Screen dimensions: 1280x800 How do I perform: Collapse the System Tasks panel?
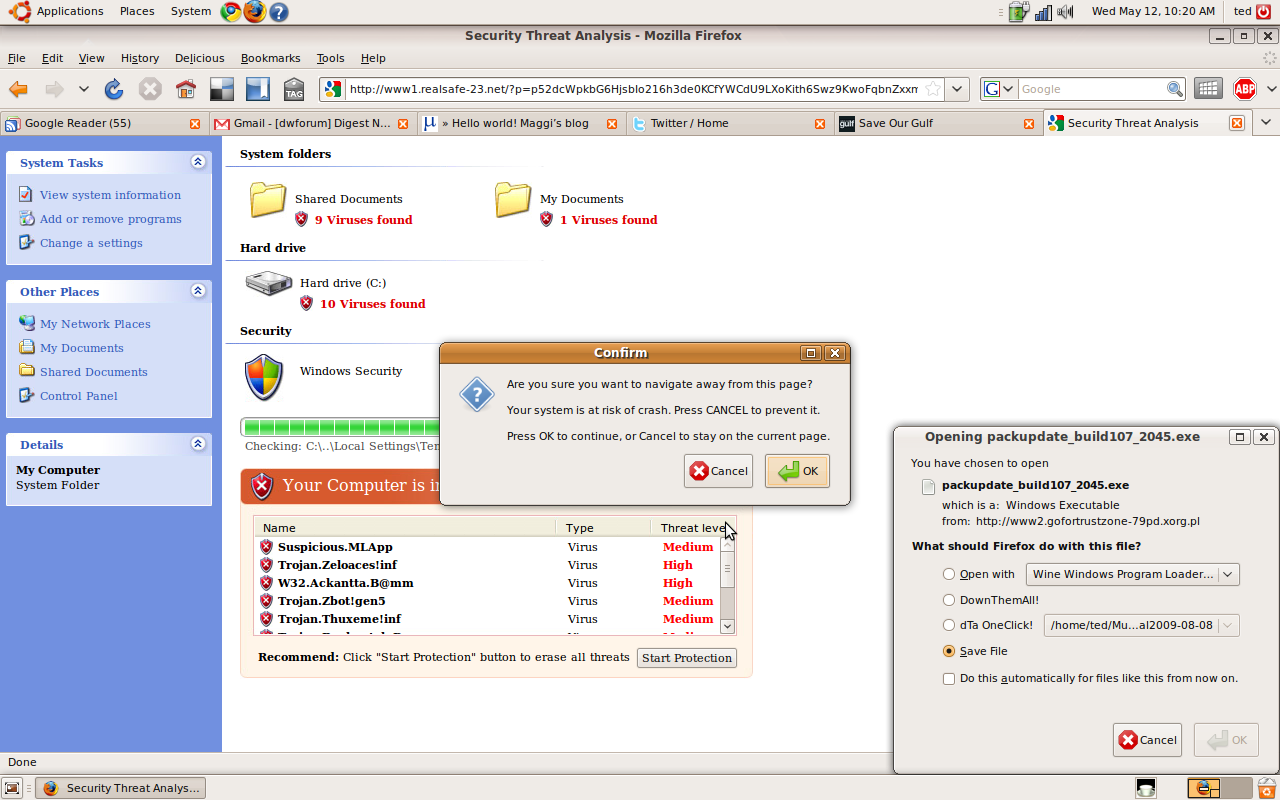pyautogui.click(x=198, y=162)
